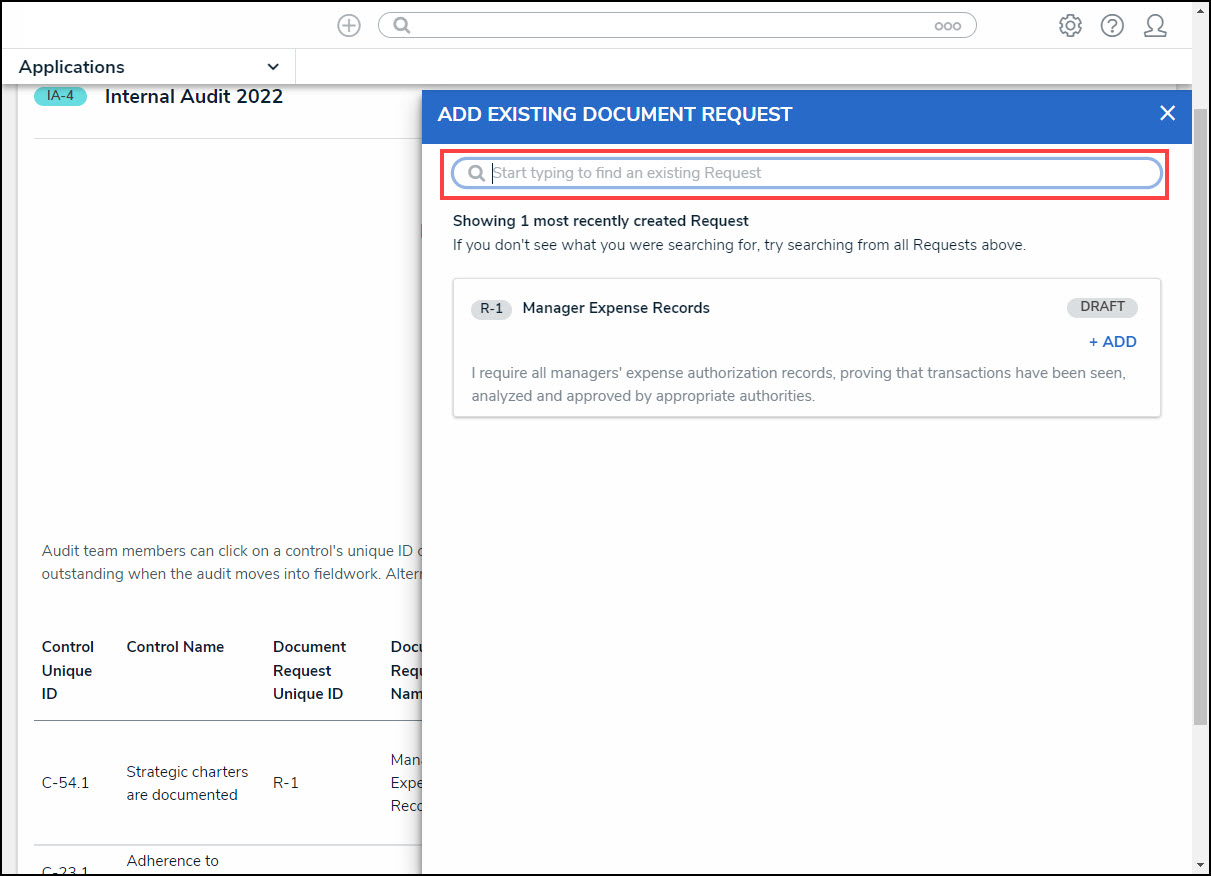Close the Add Existing Document Request panel

pos(1167,113)
